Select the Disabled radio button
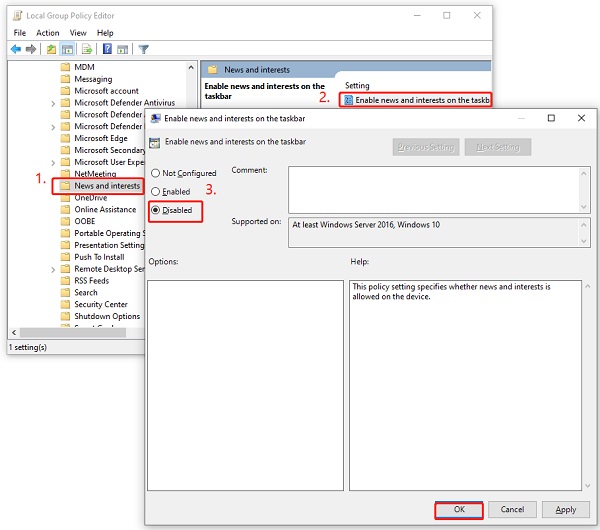The height and width of the screenshot is (530, 600). pyautogui.click(x=155, y=210)
